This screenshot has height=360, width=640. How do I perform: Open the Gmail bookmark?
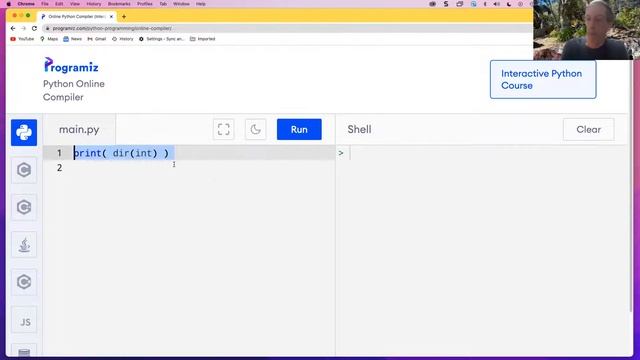click(x=97, y=39)
